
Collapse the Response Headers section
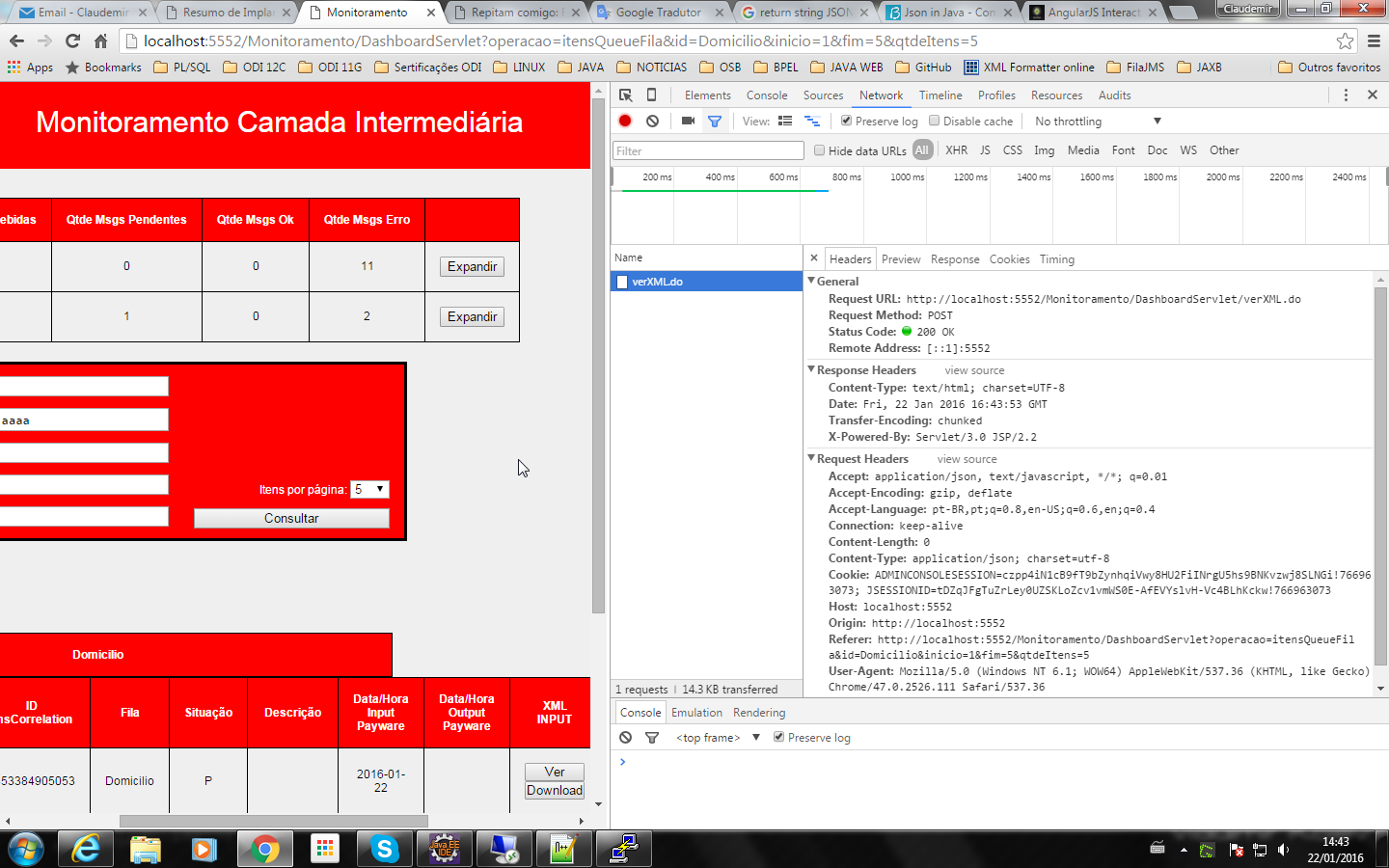811,369
